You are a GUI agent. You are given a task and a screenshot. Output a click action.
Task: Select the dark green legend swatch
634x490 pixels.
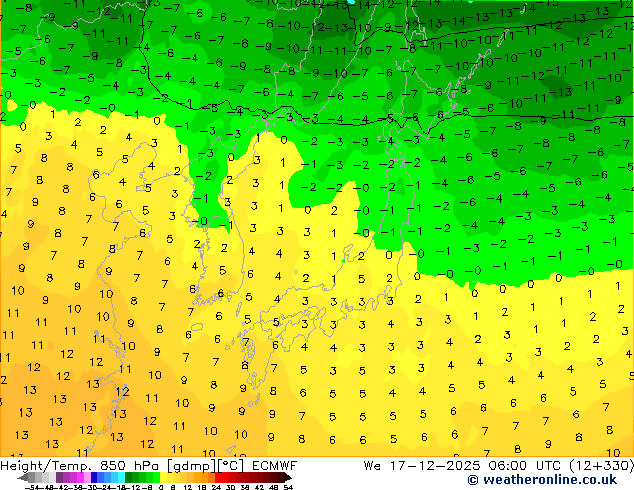[129, 477]
